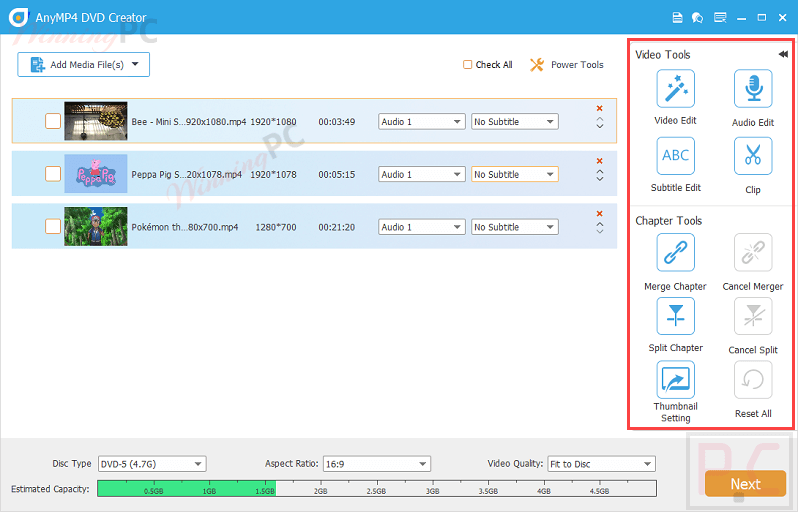Viewport: 798px width, 512px height.
Task: Click Add Media File(s) button
Action: [83, 65]
